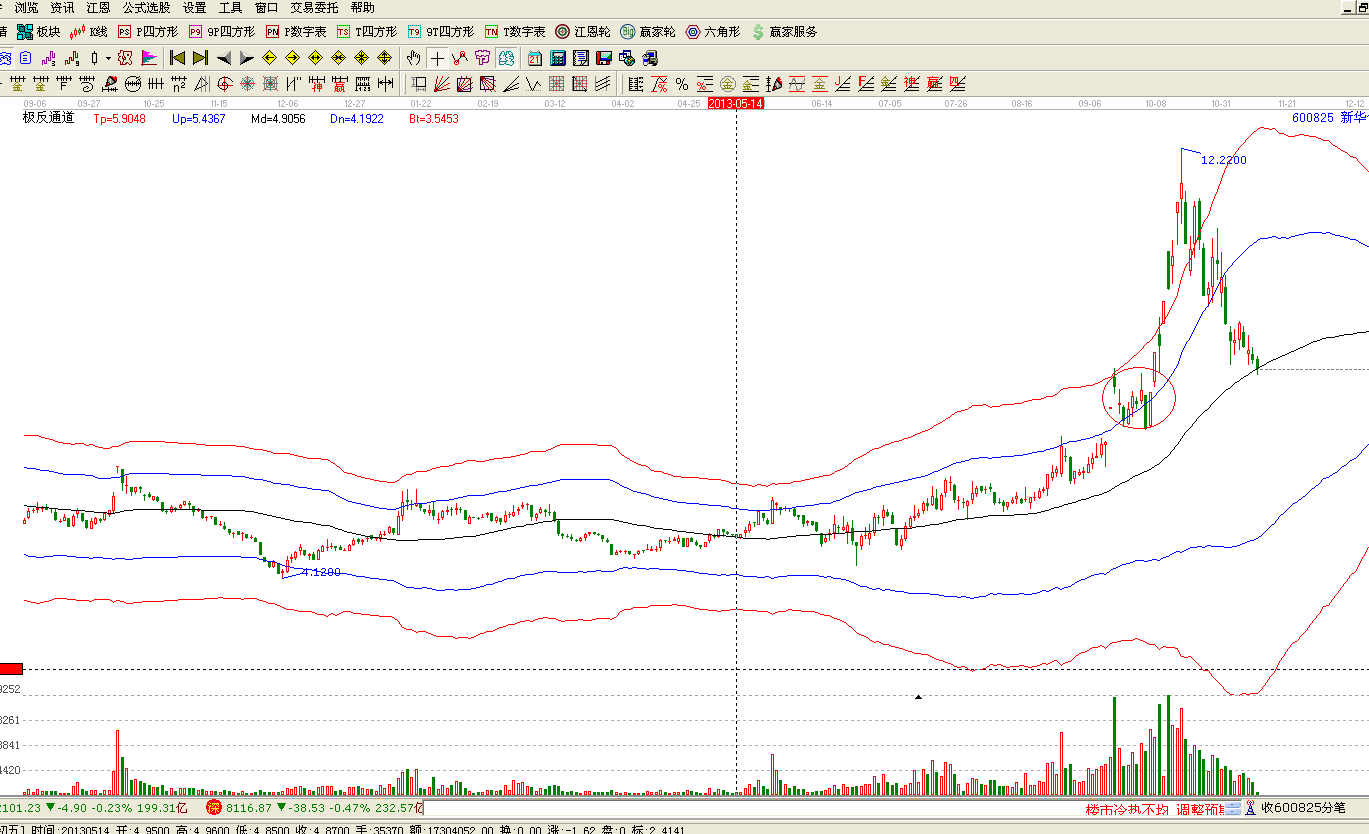The image size is (1369, 834).
Task: Click the K线 chart button
Action: [88, 32]
